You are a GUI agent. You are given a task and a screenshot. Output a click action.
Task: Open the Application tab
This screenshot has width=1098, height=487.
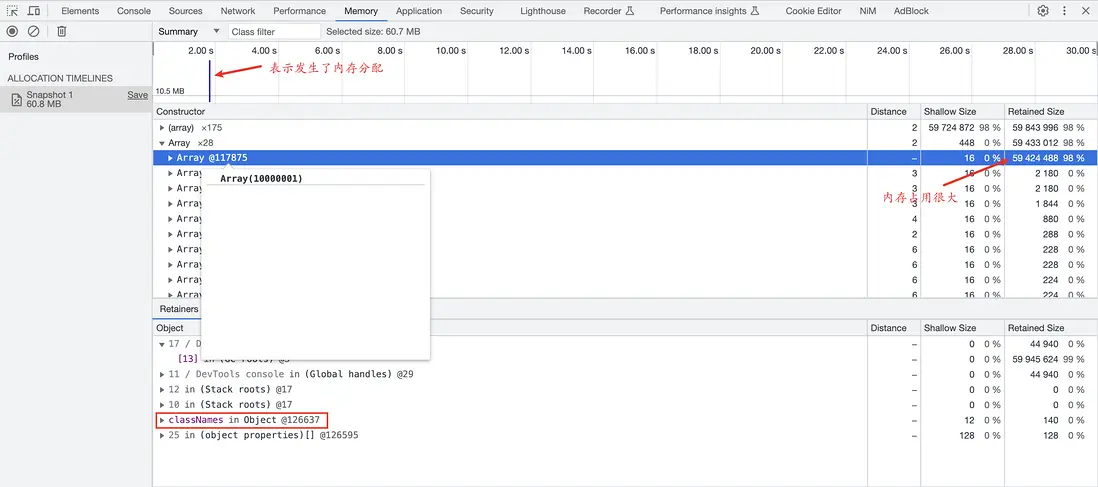pos(419,11)
